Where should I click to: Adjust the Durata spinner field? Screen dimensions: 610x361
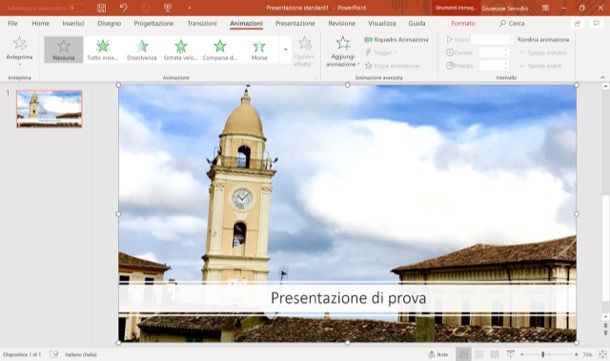[x=494, y=53]
